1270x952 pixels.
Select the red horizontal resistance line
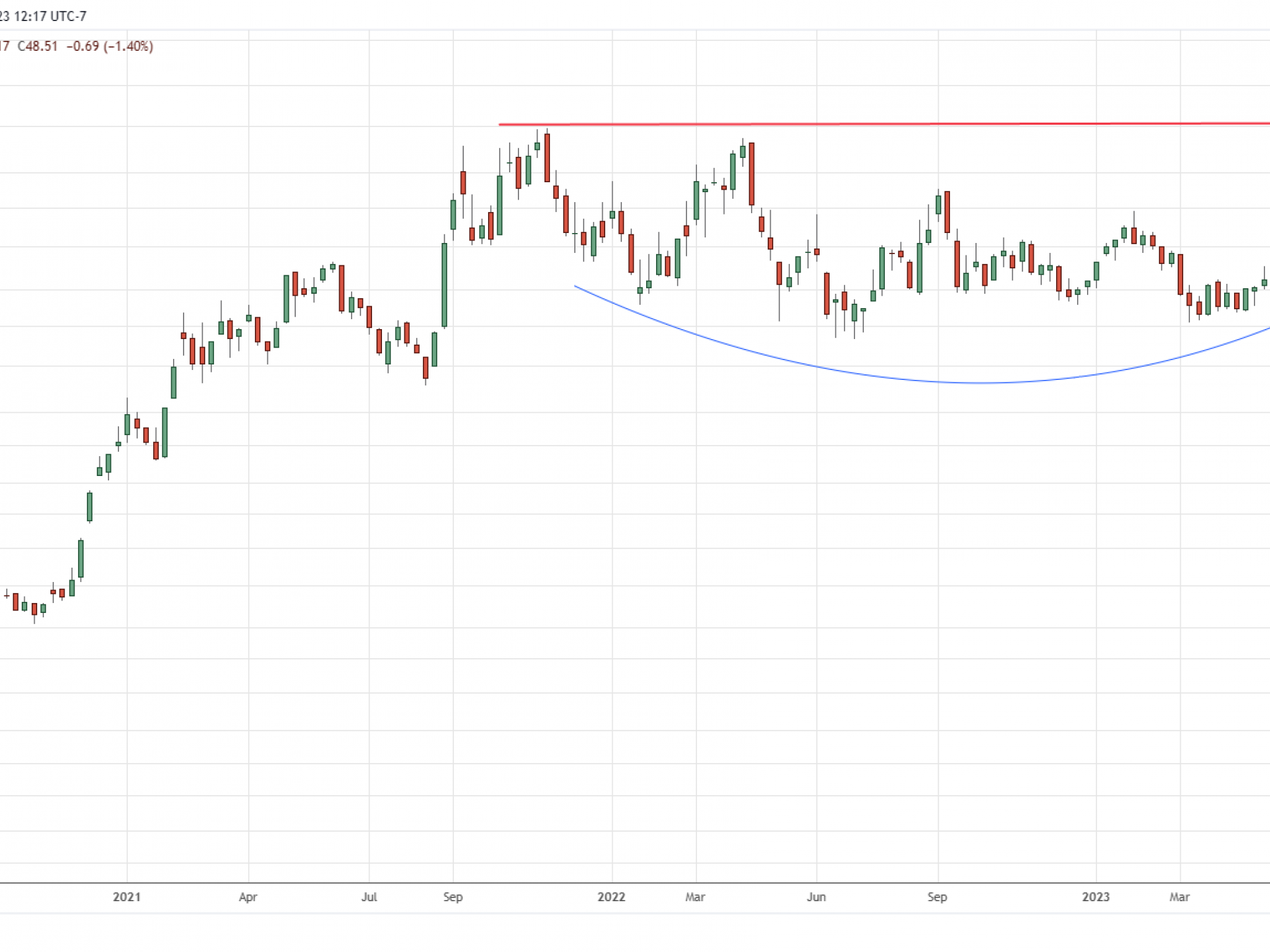coord(884,124)
